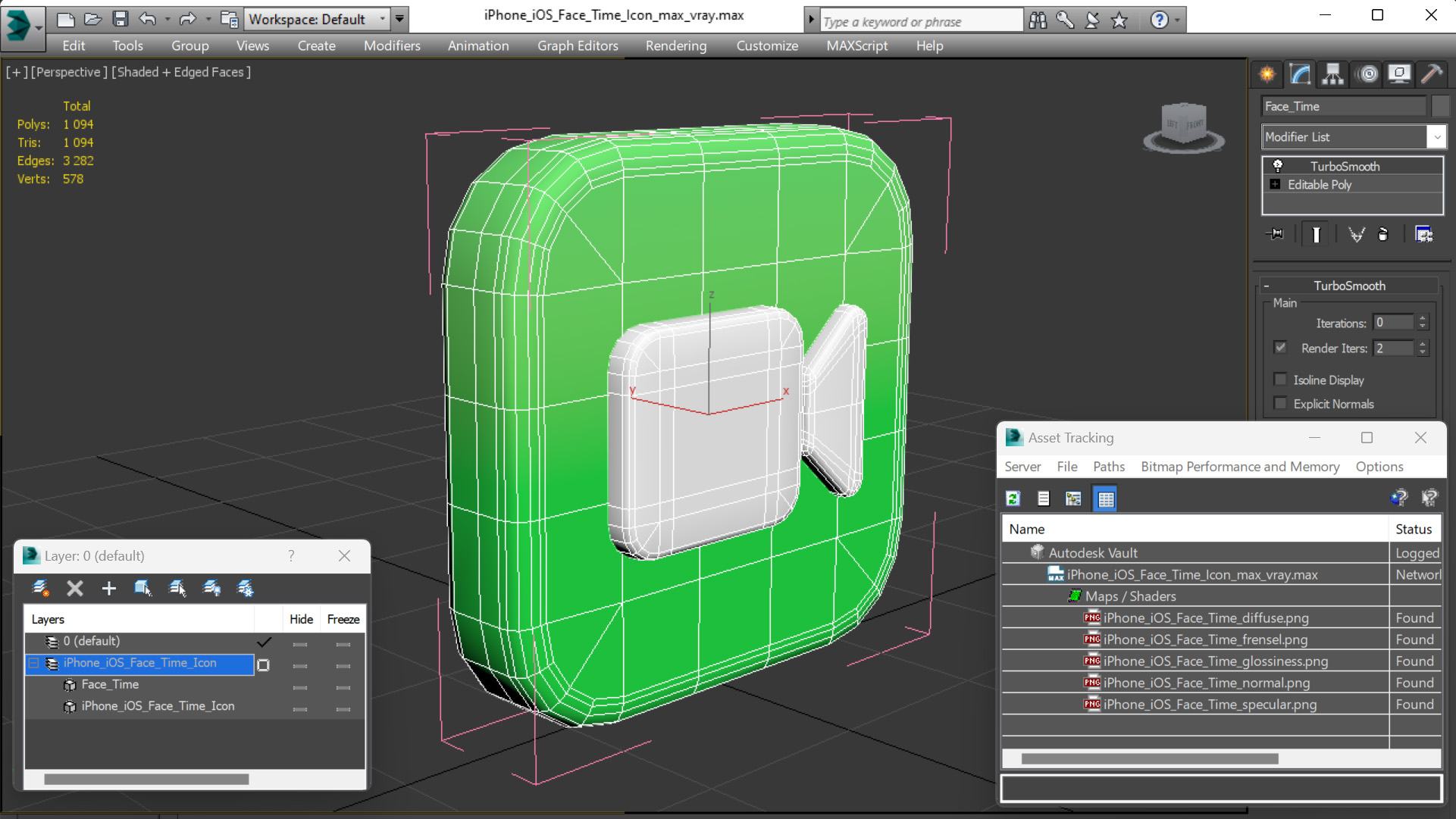This screenshot has height=819, width=1456.
Task: Open a file with the folder icon
Action: [93, 20]
